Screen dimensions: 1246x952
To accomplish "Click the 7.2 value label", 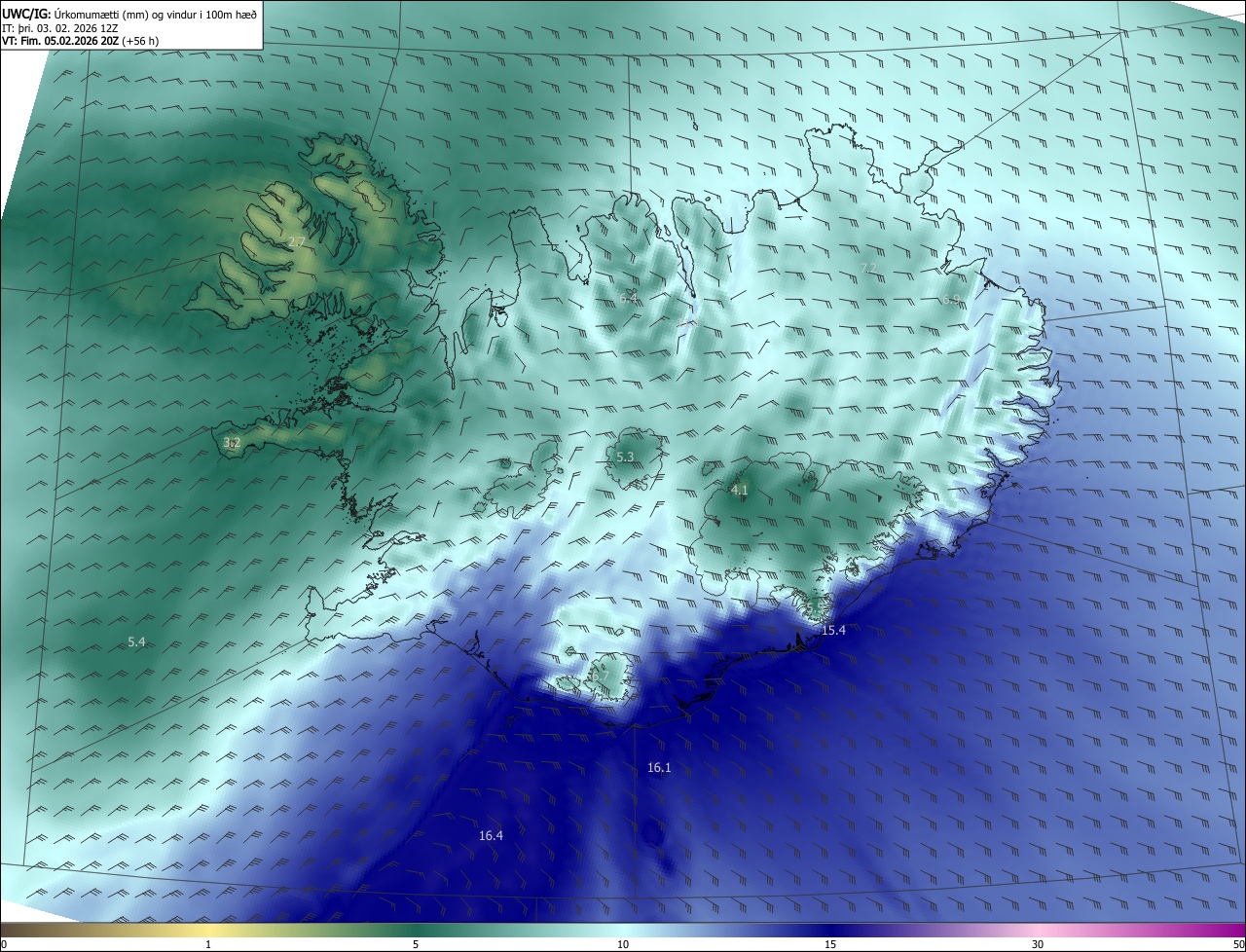I will pyautogui.click(x=869, y=268).
